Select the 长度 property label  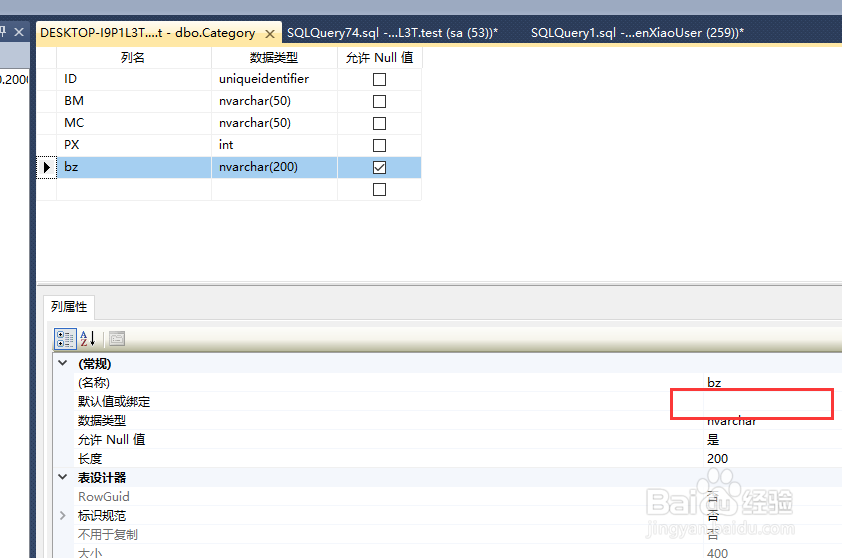pyautogui.click(x=90, y=459)
